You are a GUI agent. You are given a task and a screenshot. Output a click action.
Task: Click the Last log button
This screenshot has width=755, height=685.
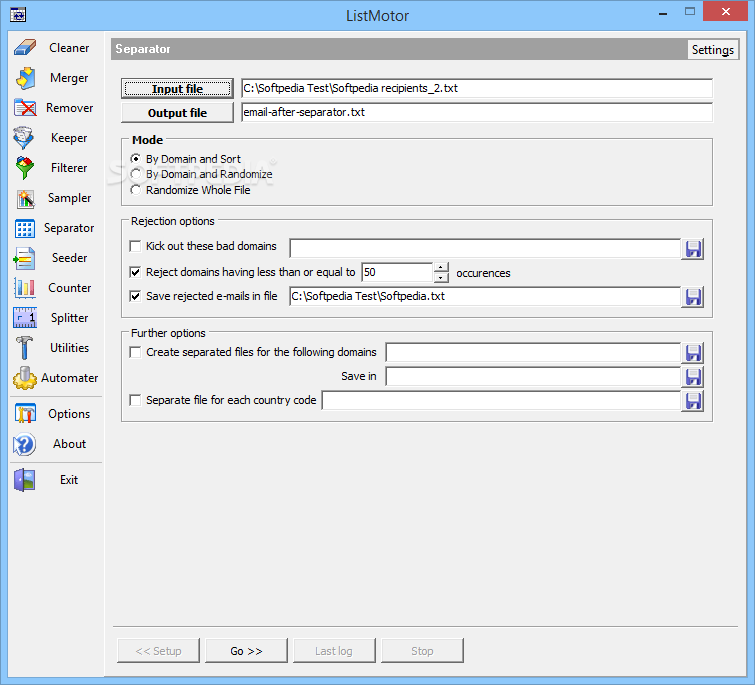point(334,651)
